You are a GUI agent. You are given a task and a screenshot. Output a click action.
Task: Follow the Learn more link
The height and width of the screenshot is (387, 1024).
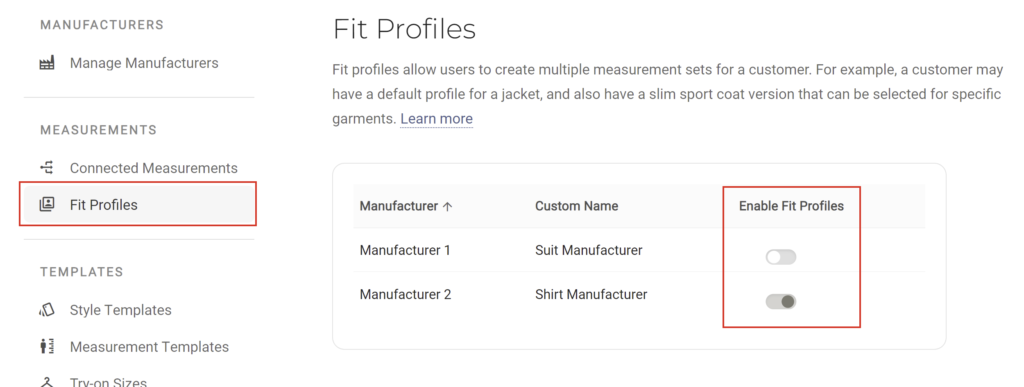pyautogui.click(x=436, y=119)
